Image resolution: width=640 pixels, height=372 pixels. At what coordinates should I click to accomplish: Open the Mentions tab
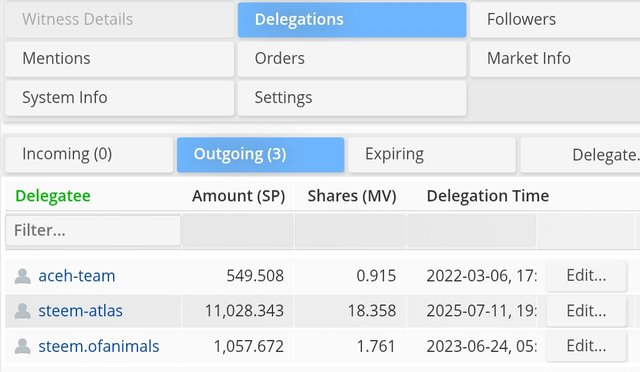(120, 59)
